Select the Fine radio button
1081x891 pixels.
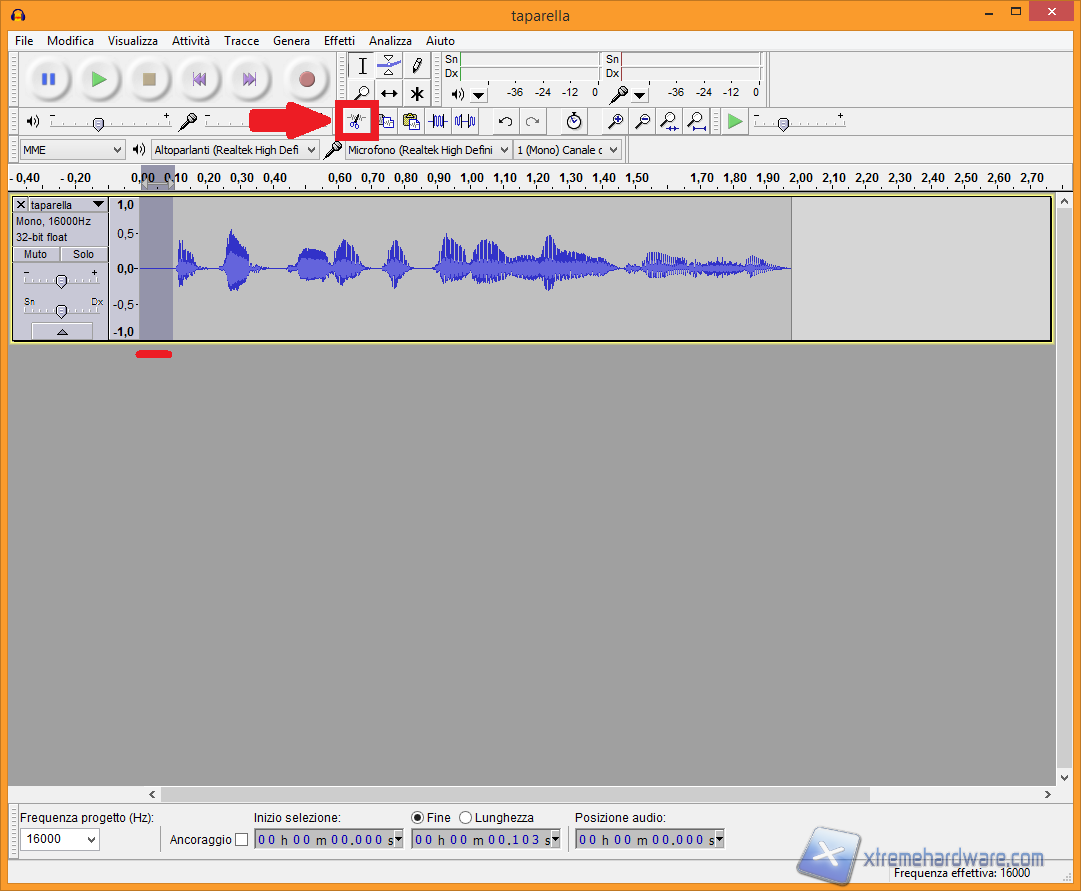[418, 817]
